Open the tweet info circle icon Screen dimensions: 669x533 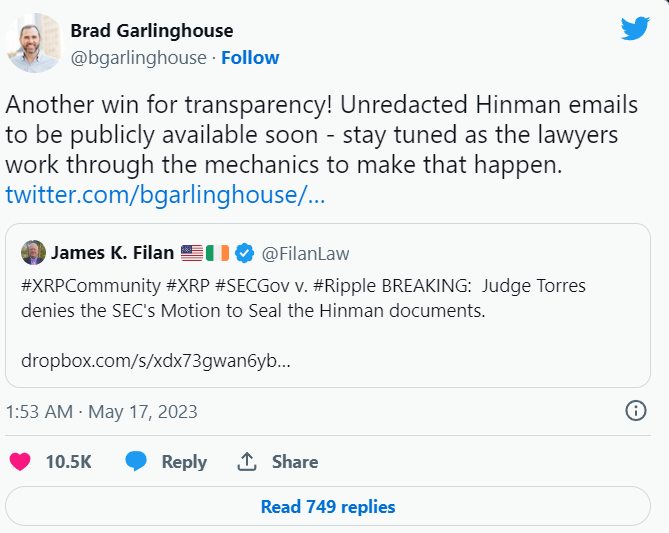(x=635, y=410)
